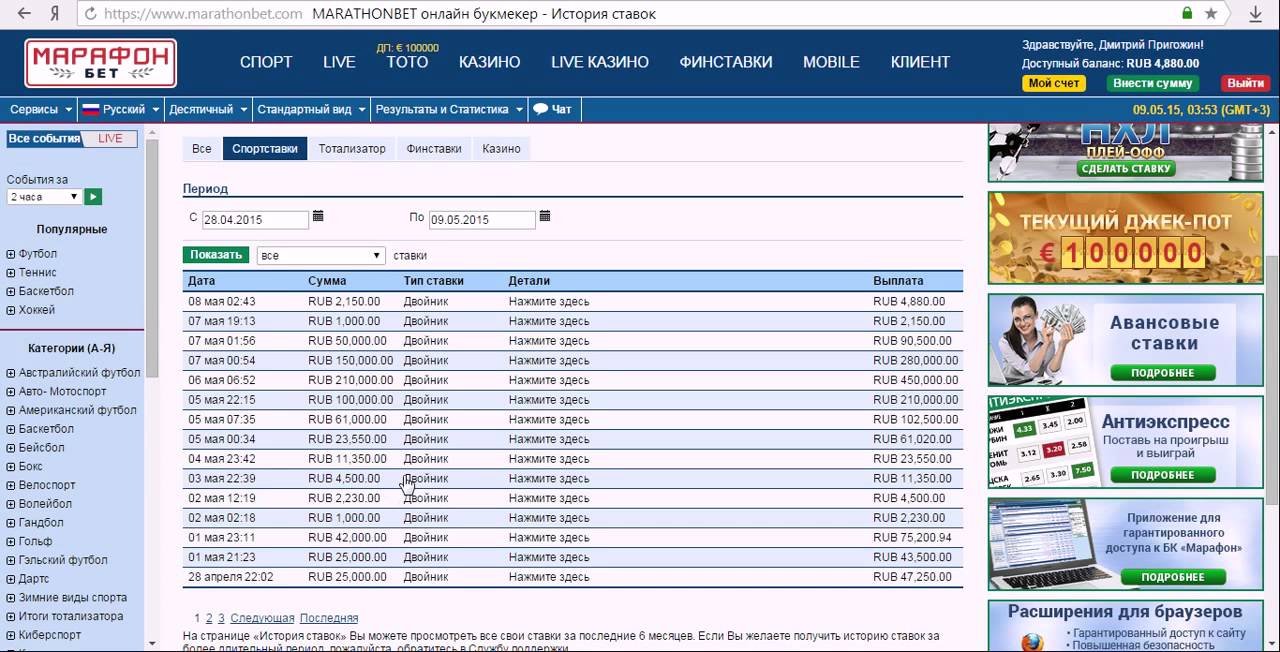
Task: Go to page 3 of bet history
Action: click(x=221, y=619)
